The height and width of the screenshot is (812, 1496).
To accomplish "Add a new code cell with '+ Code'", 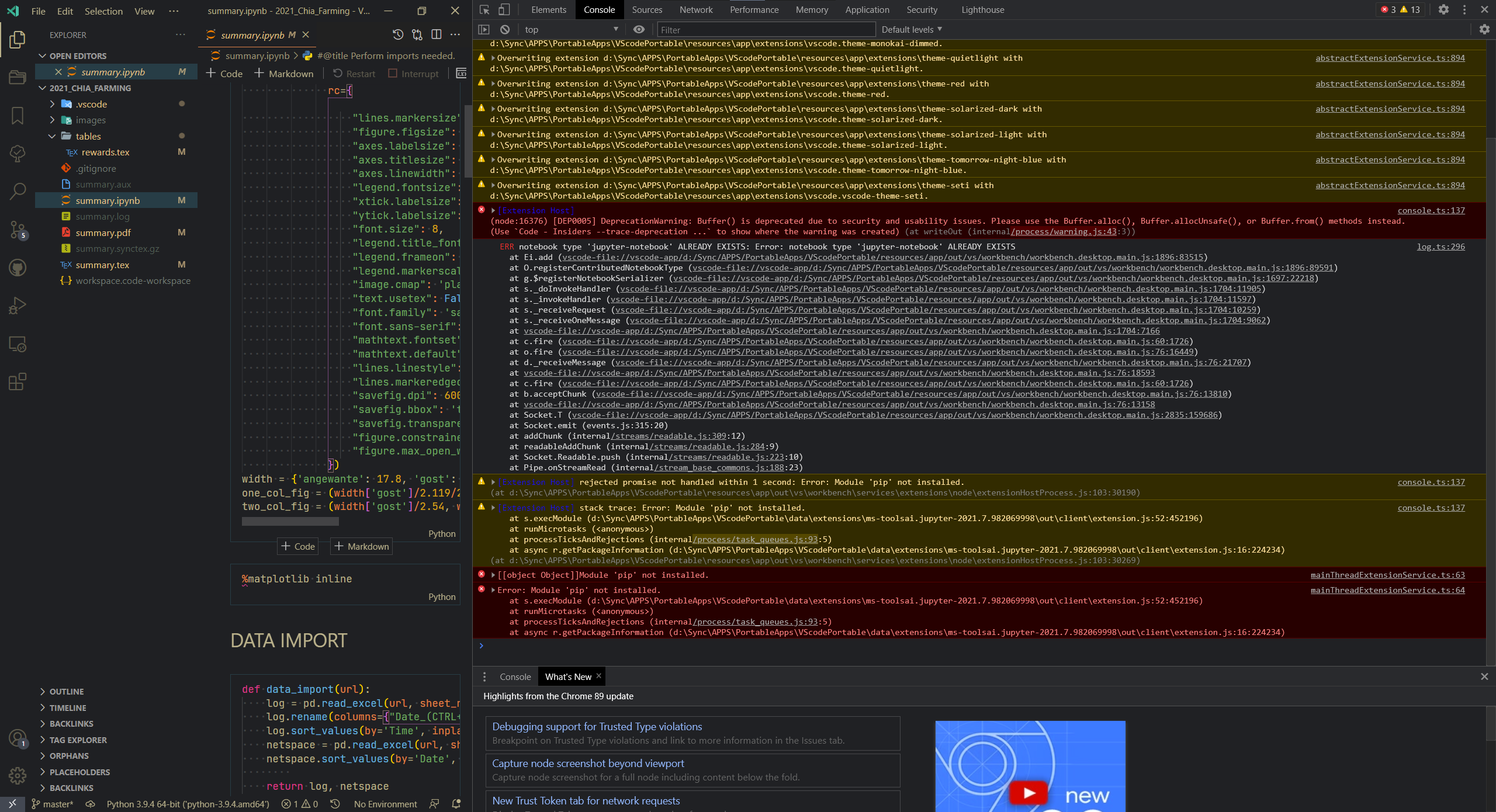I will [x=224, y=74].
